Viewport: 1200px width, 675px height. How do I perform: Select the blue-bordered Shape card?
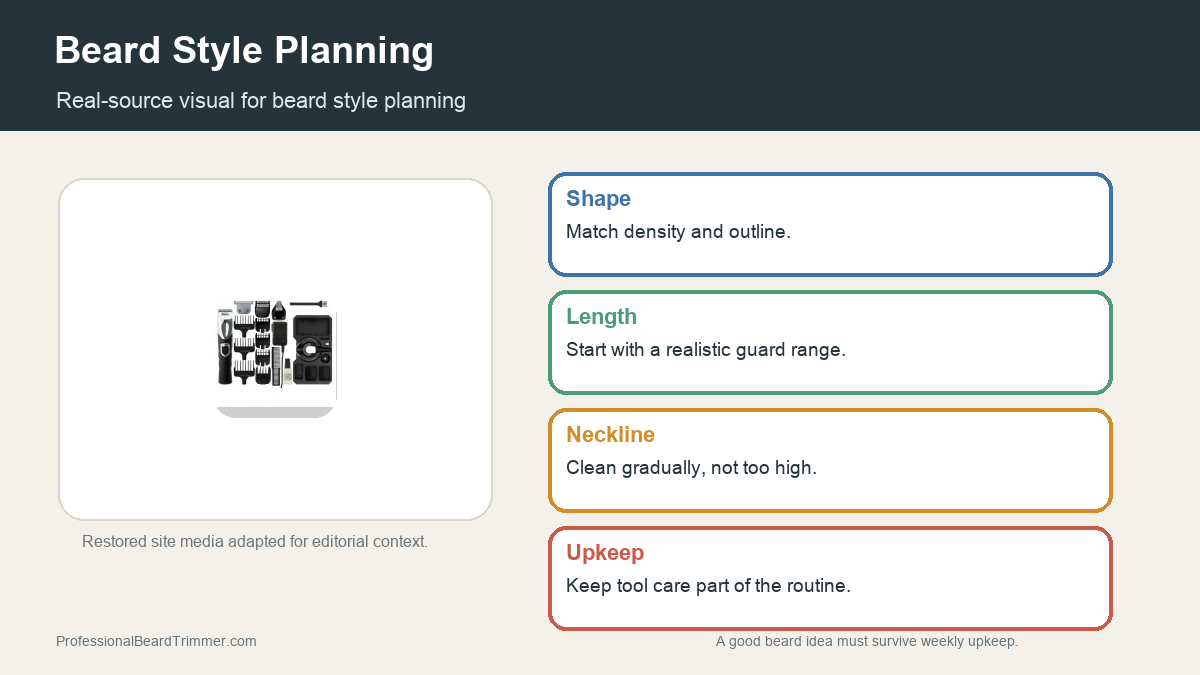(830, 224)
